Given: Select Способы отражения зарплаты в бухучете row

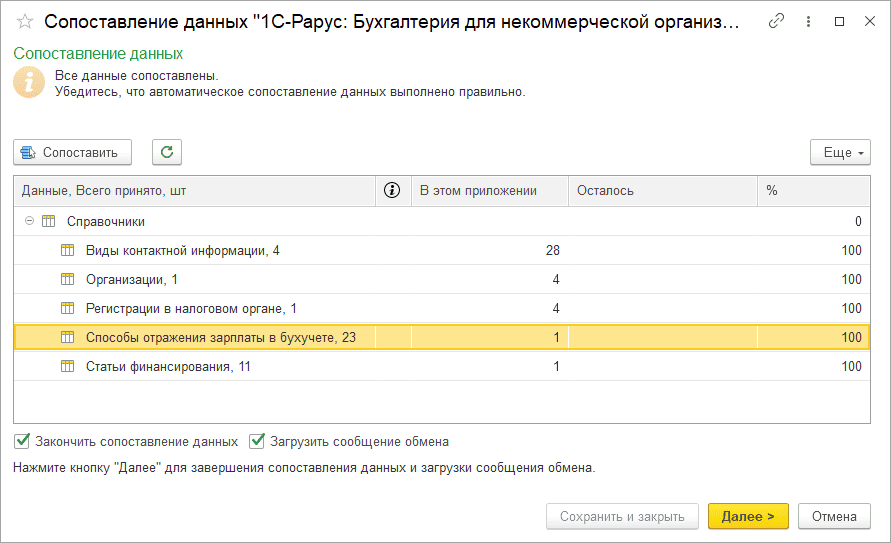Looking at the screenshot, I should click(x=442, y=337).
